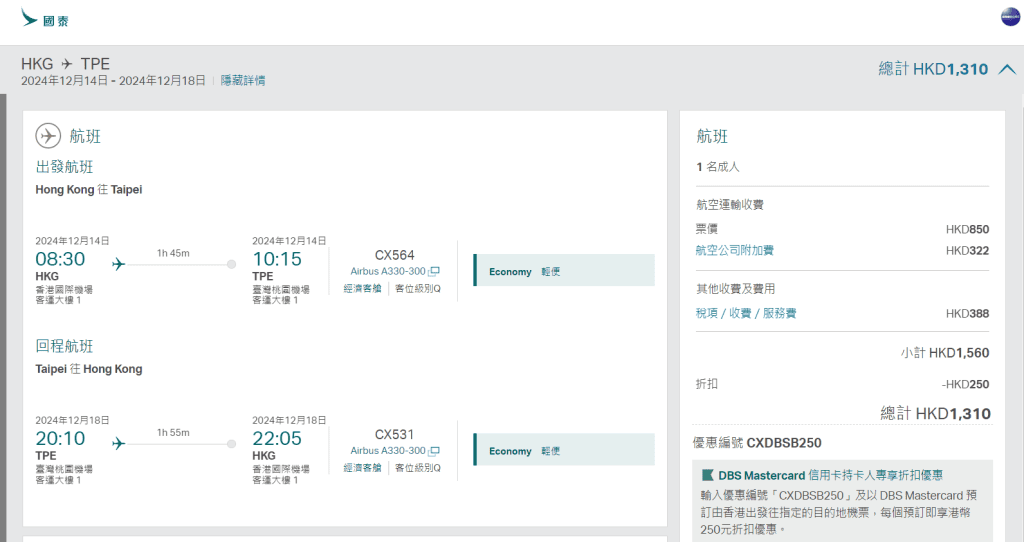The height and width of the screenshot is (542, 1024).
Task: Open the 航空公司附加費 surcharge link
Action: click(x=735, y=250)
